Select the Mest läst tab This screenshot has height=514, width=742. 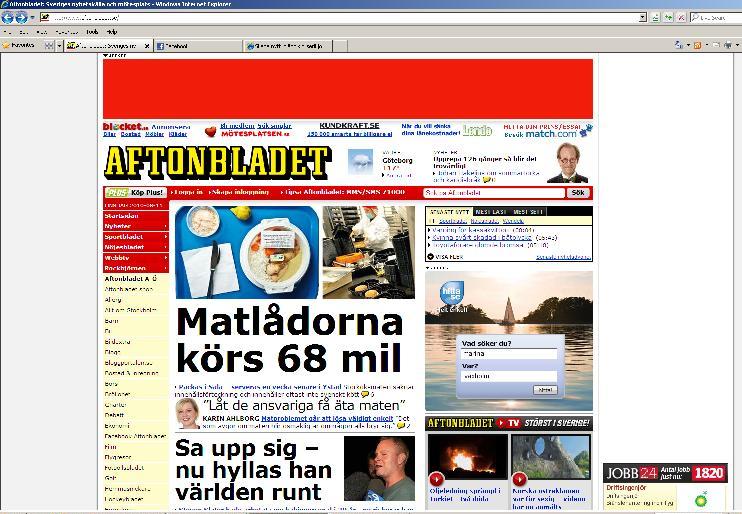490,212
